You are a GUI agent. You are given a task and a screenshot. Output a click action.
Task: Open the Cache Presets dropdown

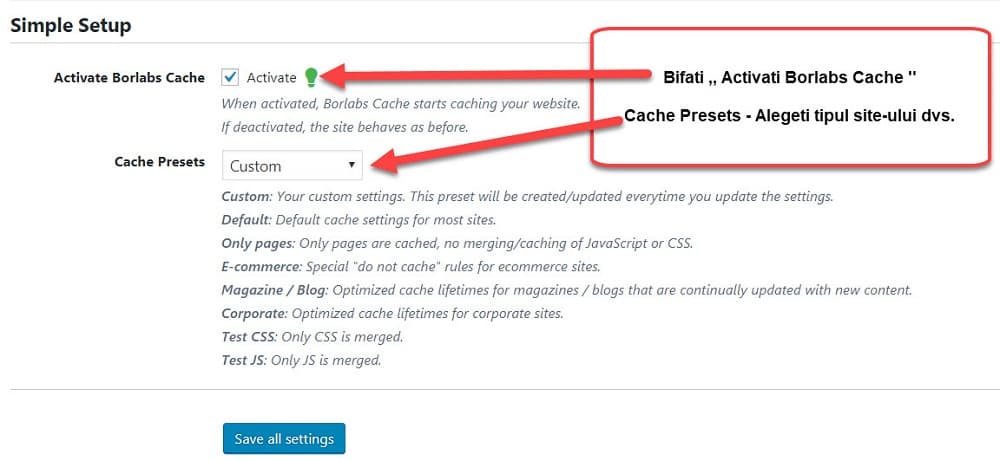(x=292, y=165)
